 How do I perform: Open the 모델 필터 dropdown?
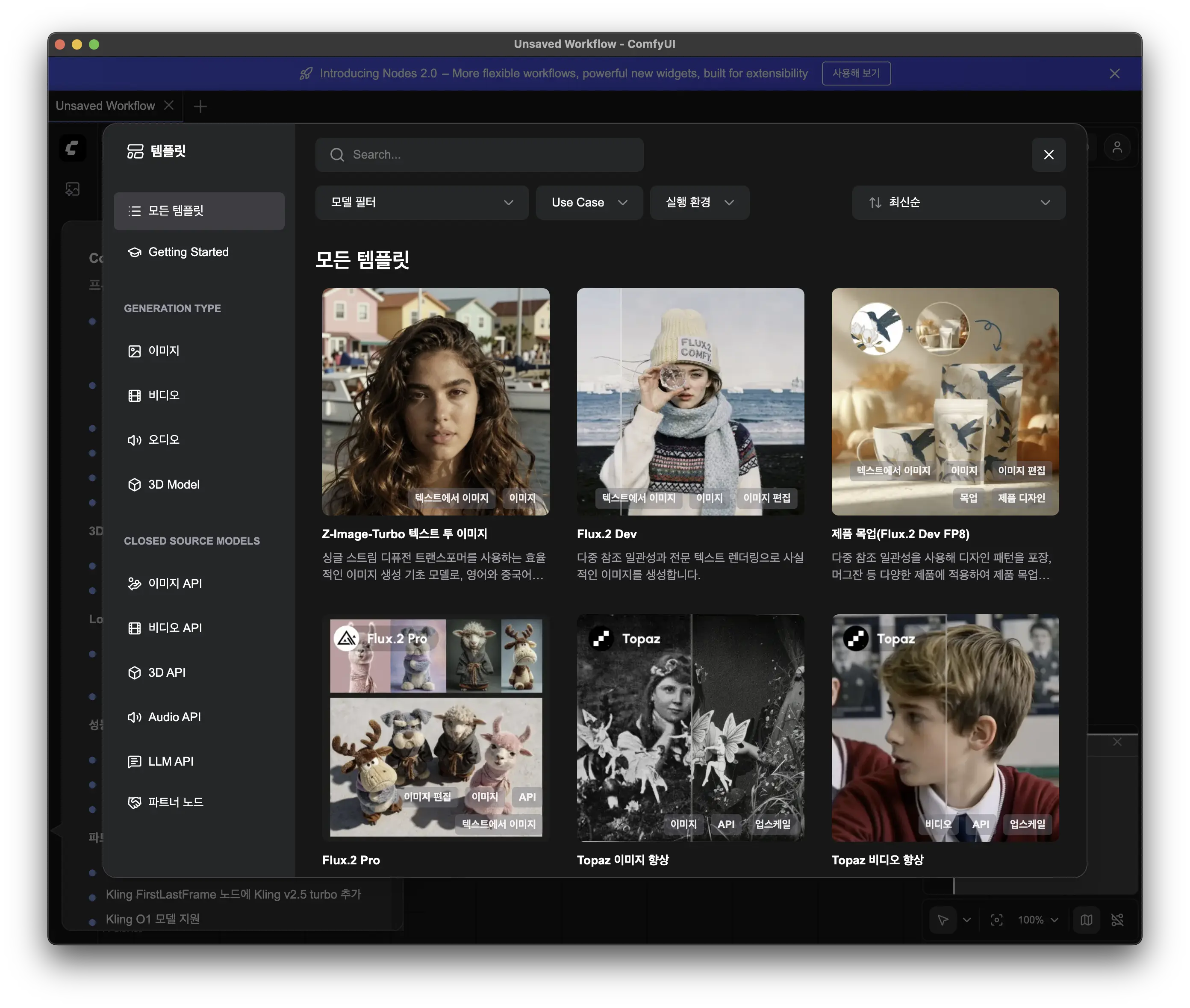421,202
